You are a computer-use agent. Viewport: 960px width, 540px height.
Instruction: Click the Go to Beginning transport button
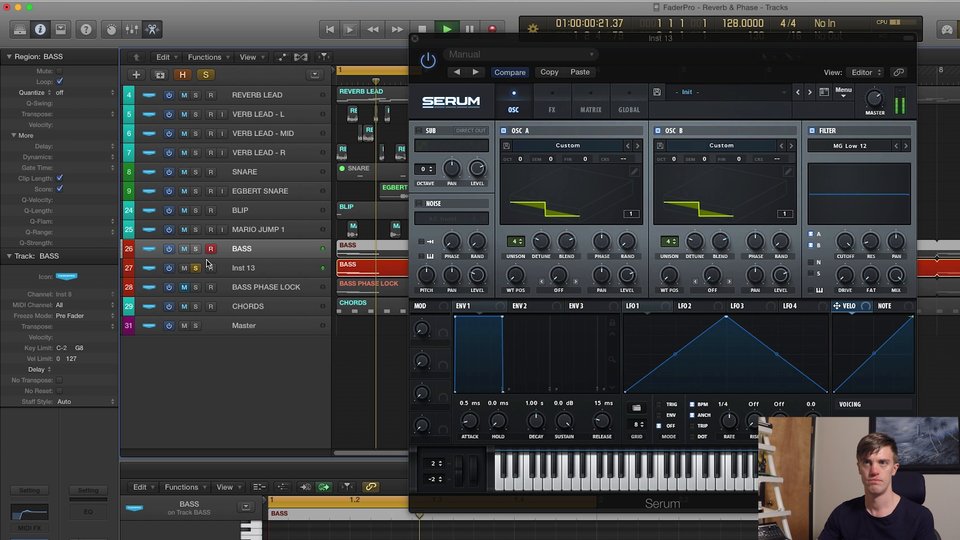click(329, 29)
